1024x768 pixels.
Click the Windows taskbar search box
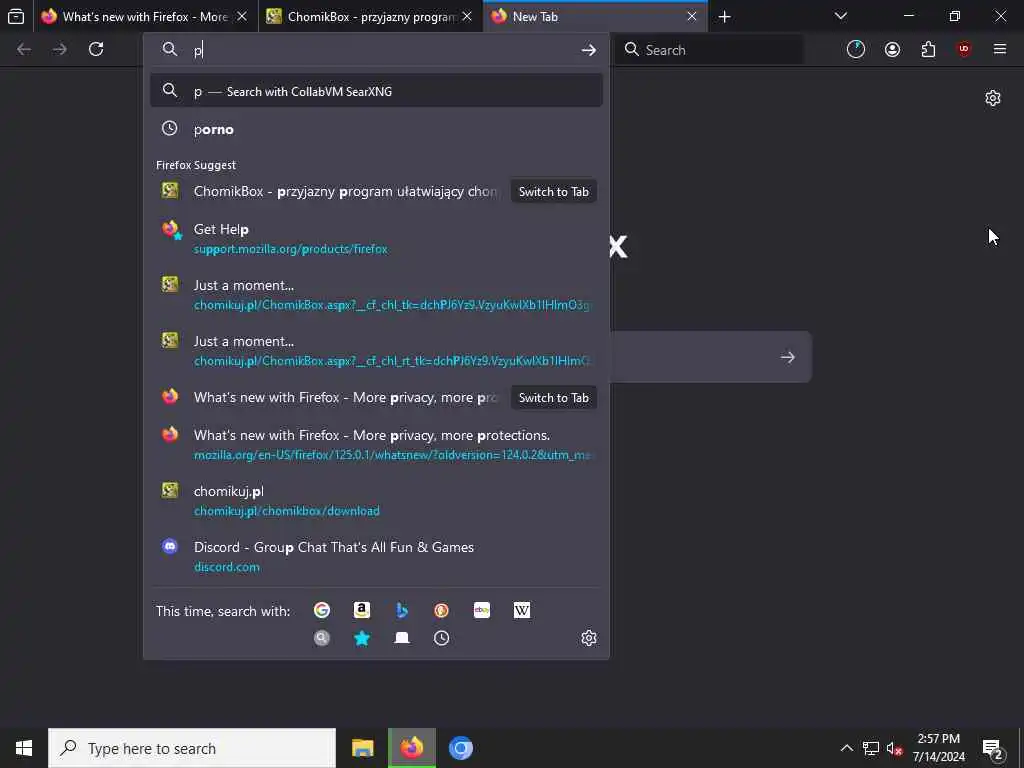(x=192, y=748)
